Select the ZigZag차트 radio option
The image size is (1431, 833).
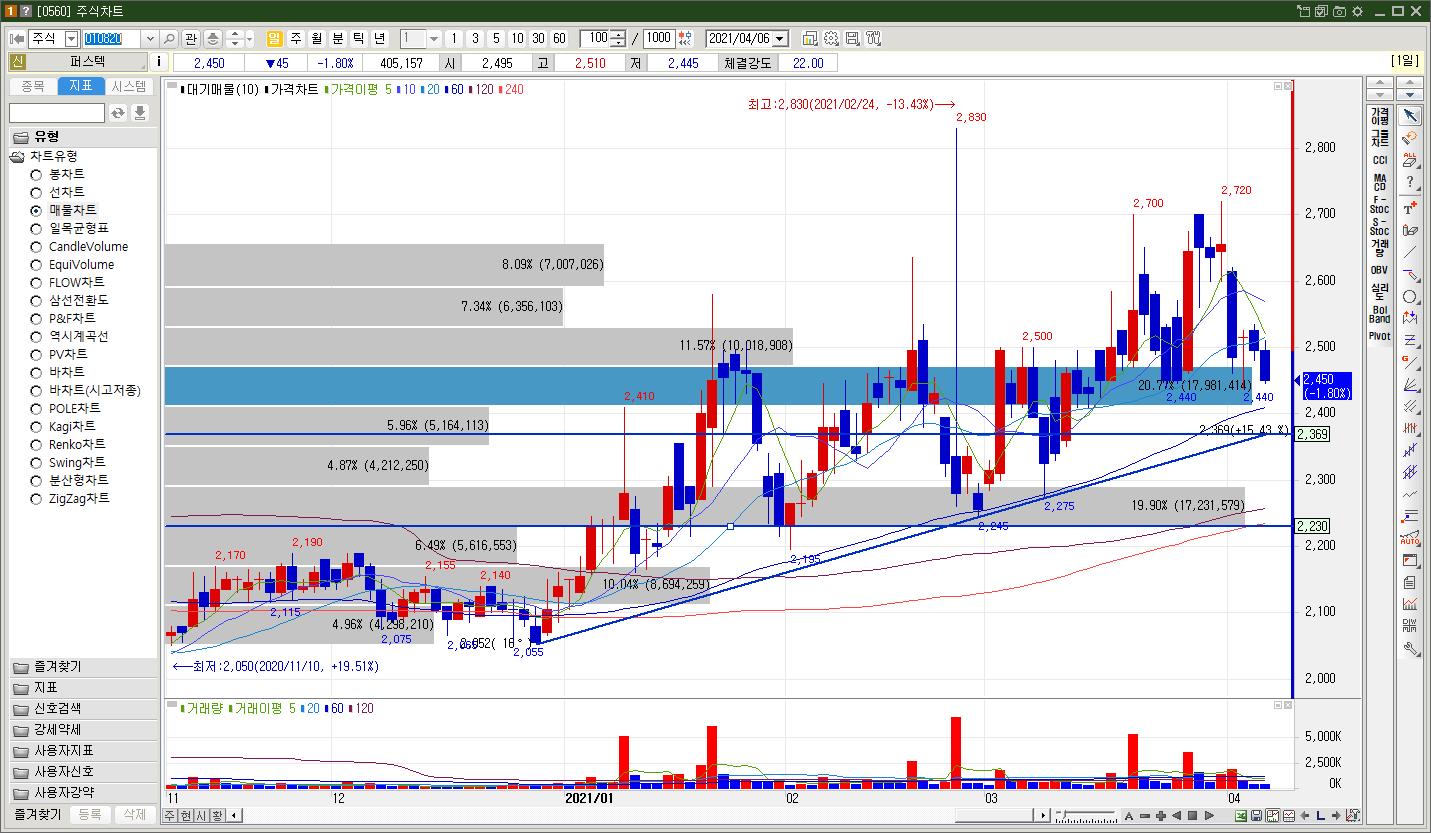point(36,499)
